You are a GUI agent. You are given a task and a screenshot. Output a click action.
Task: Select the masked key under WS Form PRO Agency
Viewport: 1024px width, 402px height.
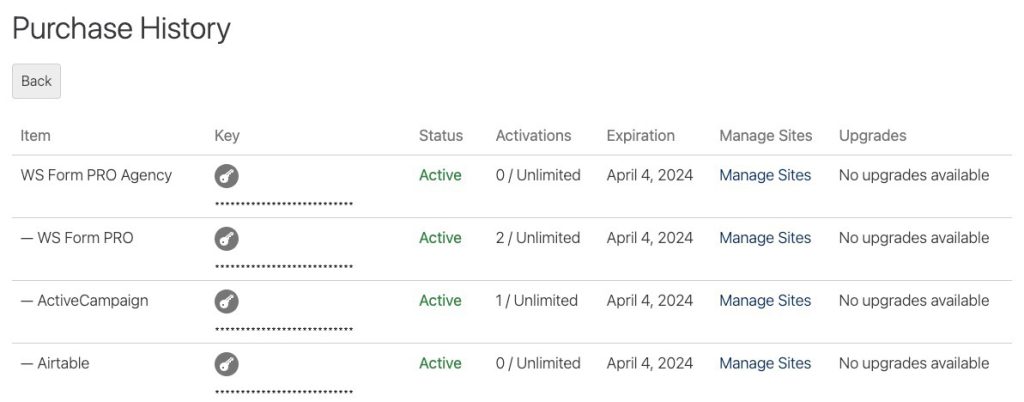point(284,204)
